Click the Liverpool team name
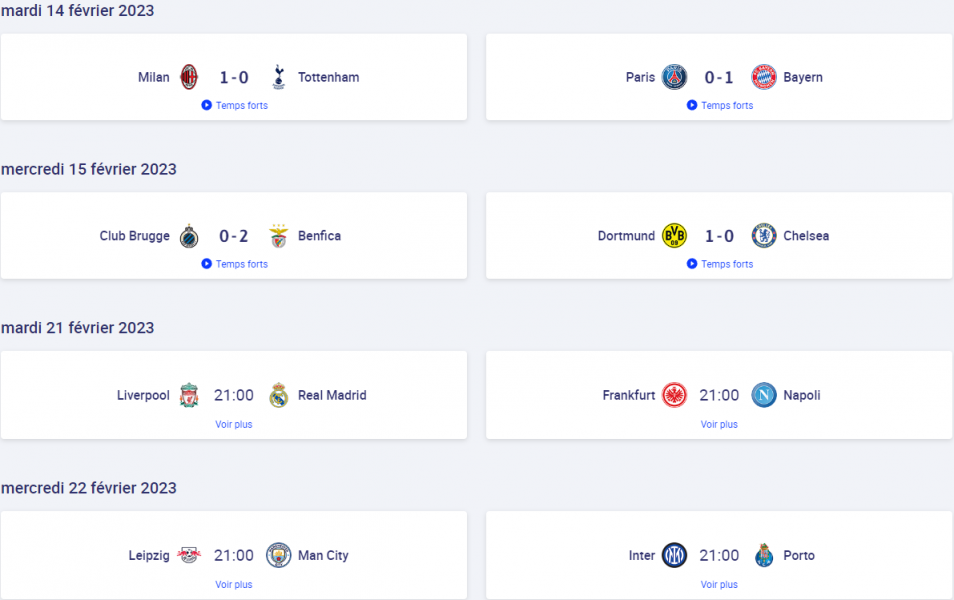The image size is (954, 600). coord(143,396)
